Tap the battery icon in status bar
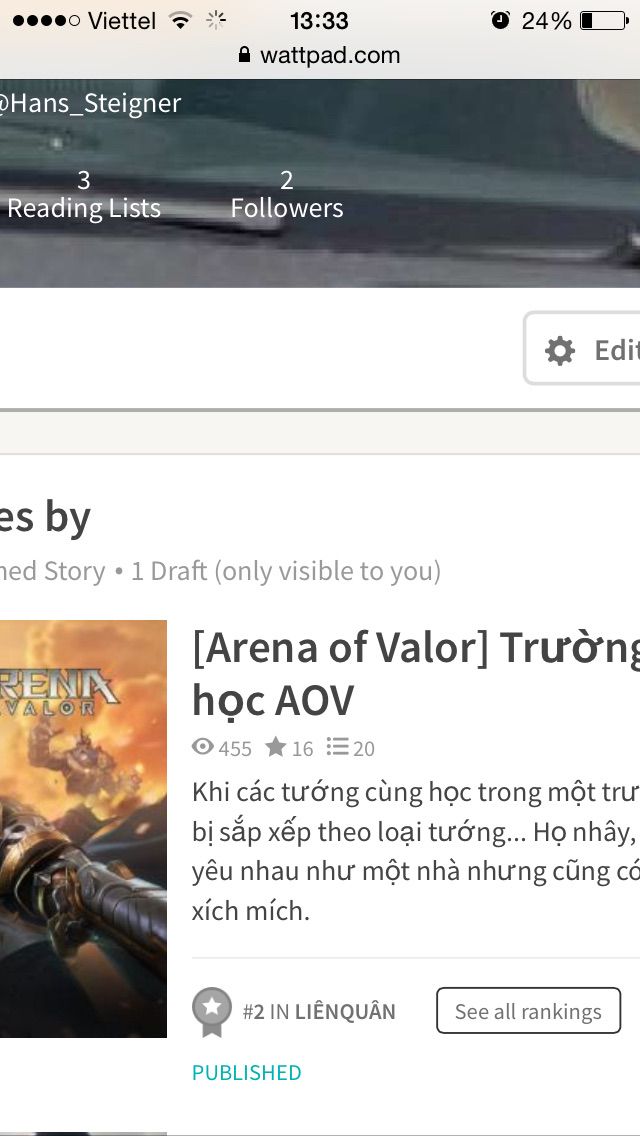The height and width of the screenshot is (1136, 640). coord(604,20)
